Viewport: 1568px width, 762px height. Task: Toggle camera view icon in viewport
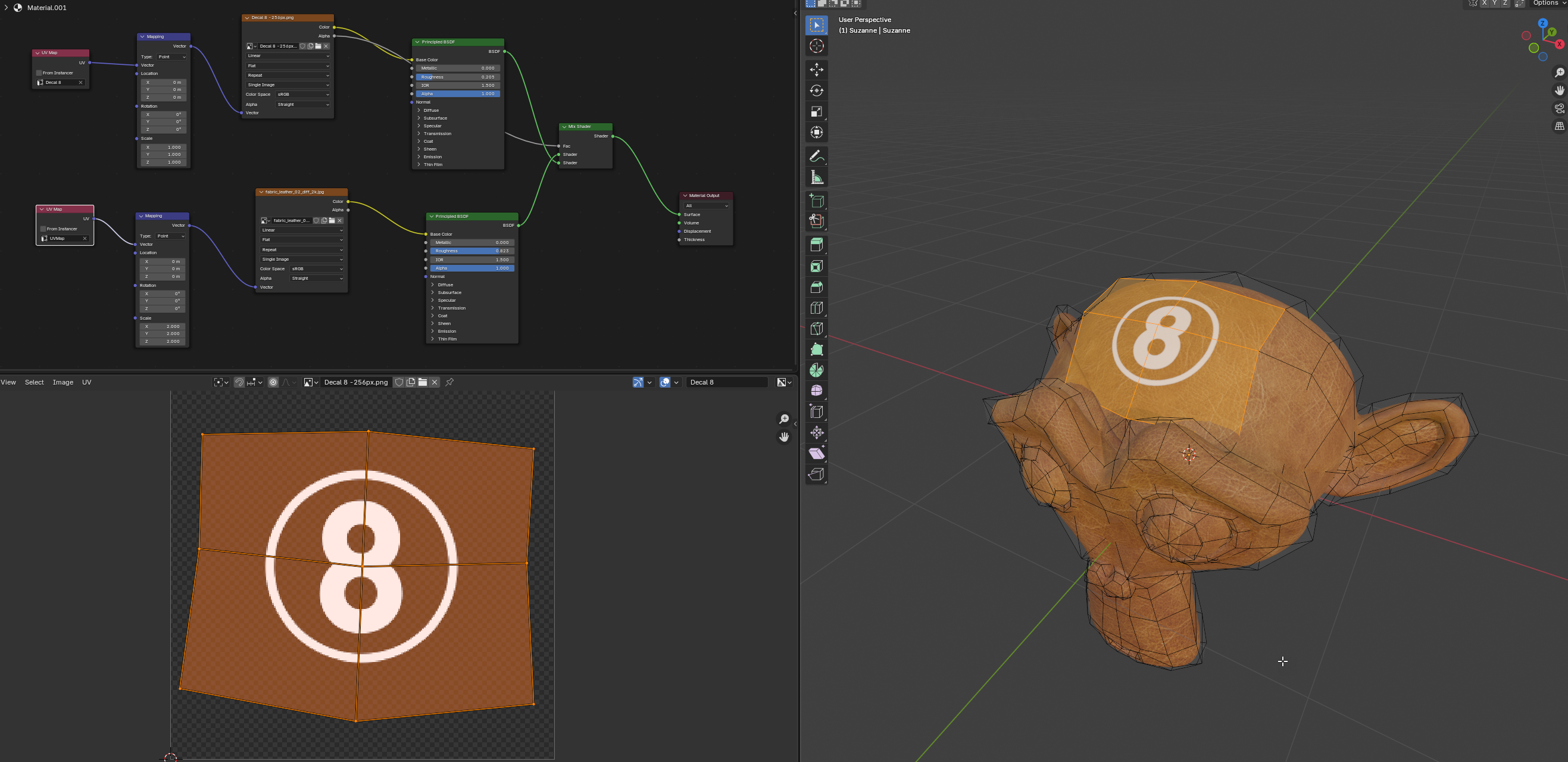(1559, 108)
